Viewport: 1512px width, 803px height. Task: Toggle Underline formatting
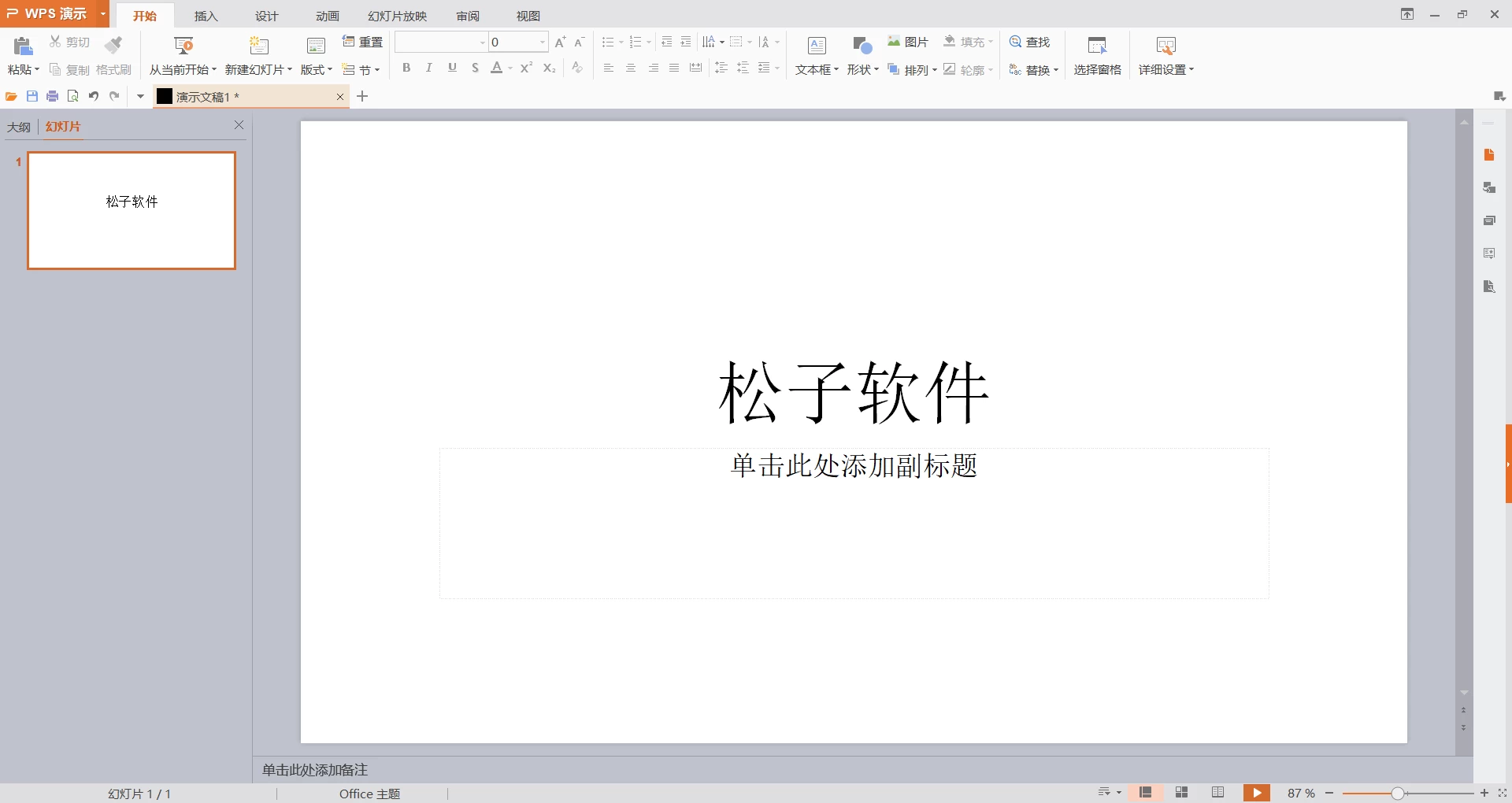click(x=452, y=68)
